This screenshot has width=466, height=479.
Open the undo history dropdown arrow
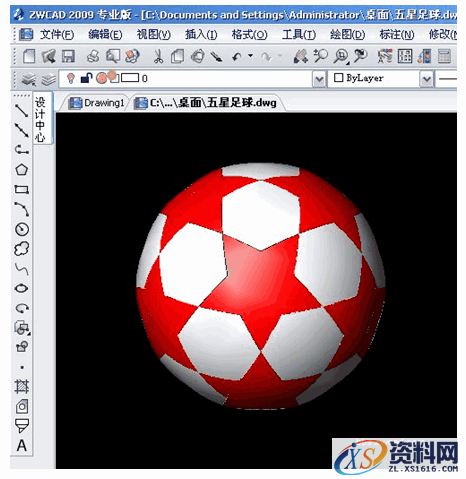click(x=250, y=56)
